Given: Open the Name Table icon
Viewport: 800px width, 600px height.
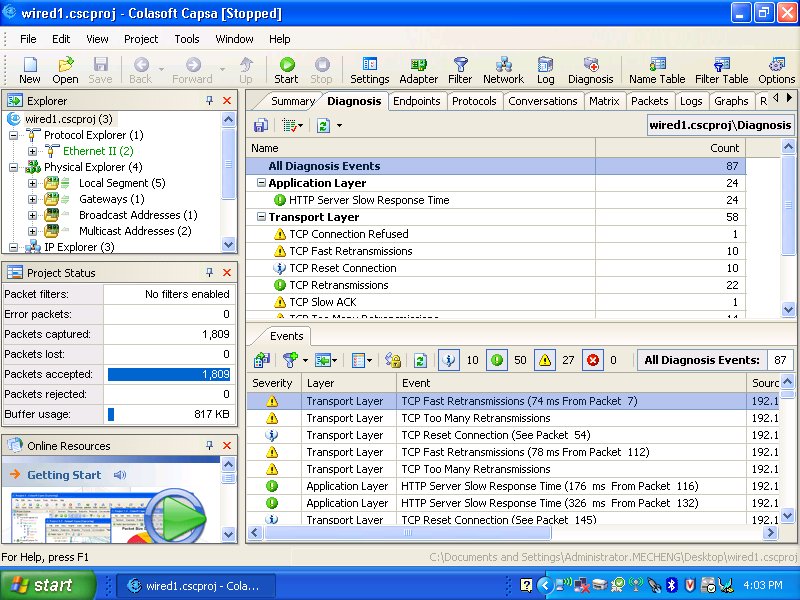Looking at the screenshot, I should coord(657,69).
